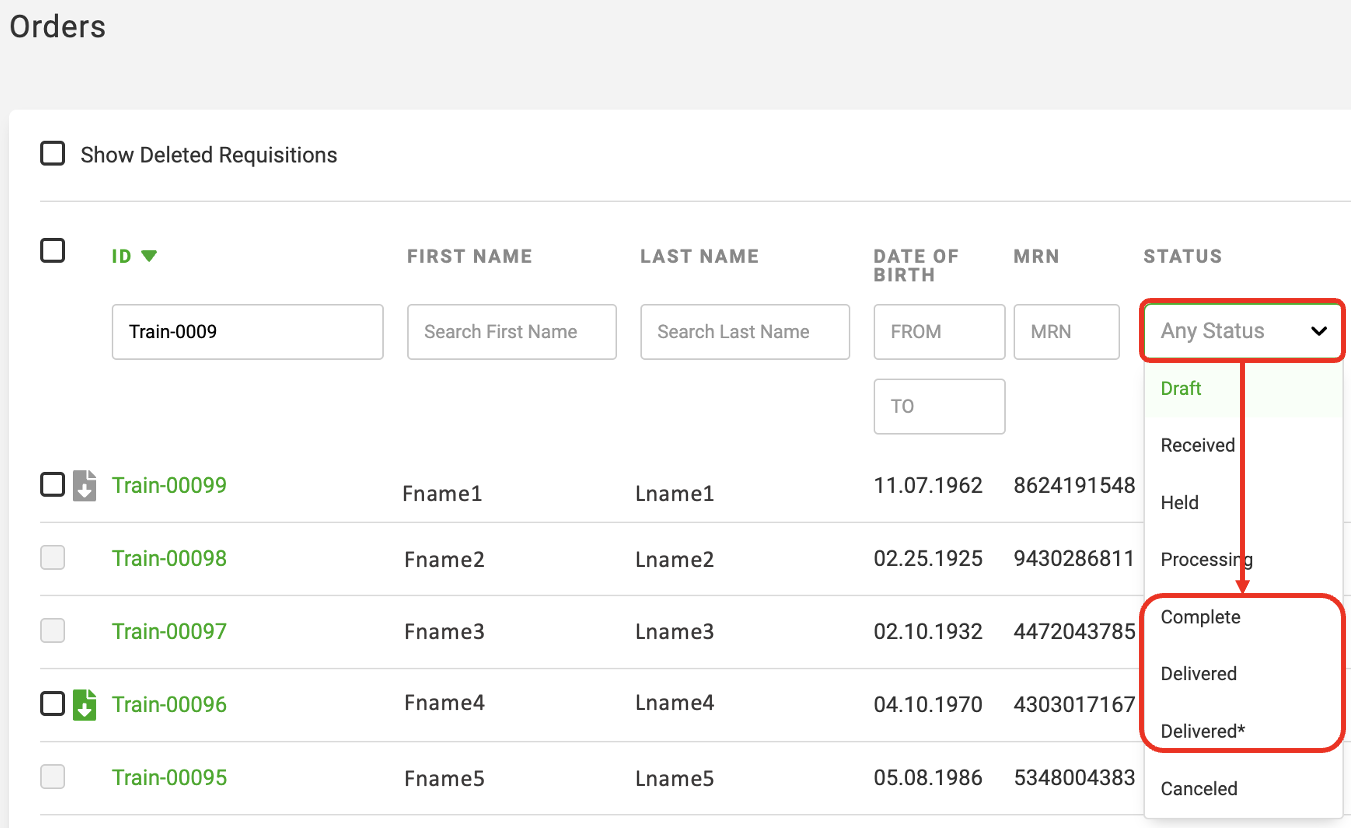Open order Train-00098 link
This screenshot has width=1358, height=828.
coord(169,558)
